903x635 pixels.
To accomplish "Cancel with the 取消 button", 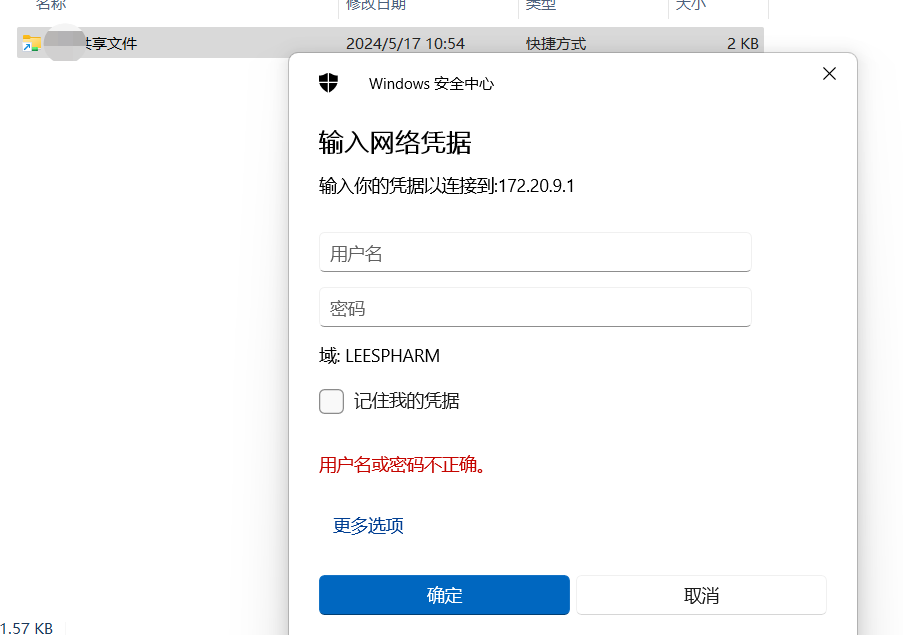I will (x=701, y=595).
